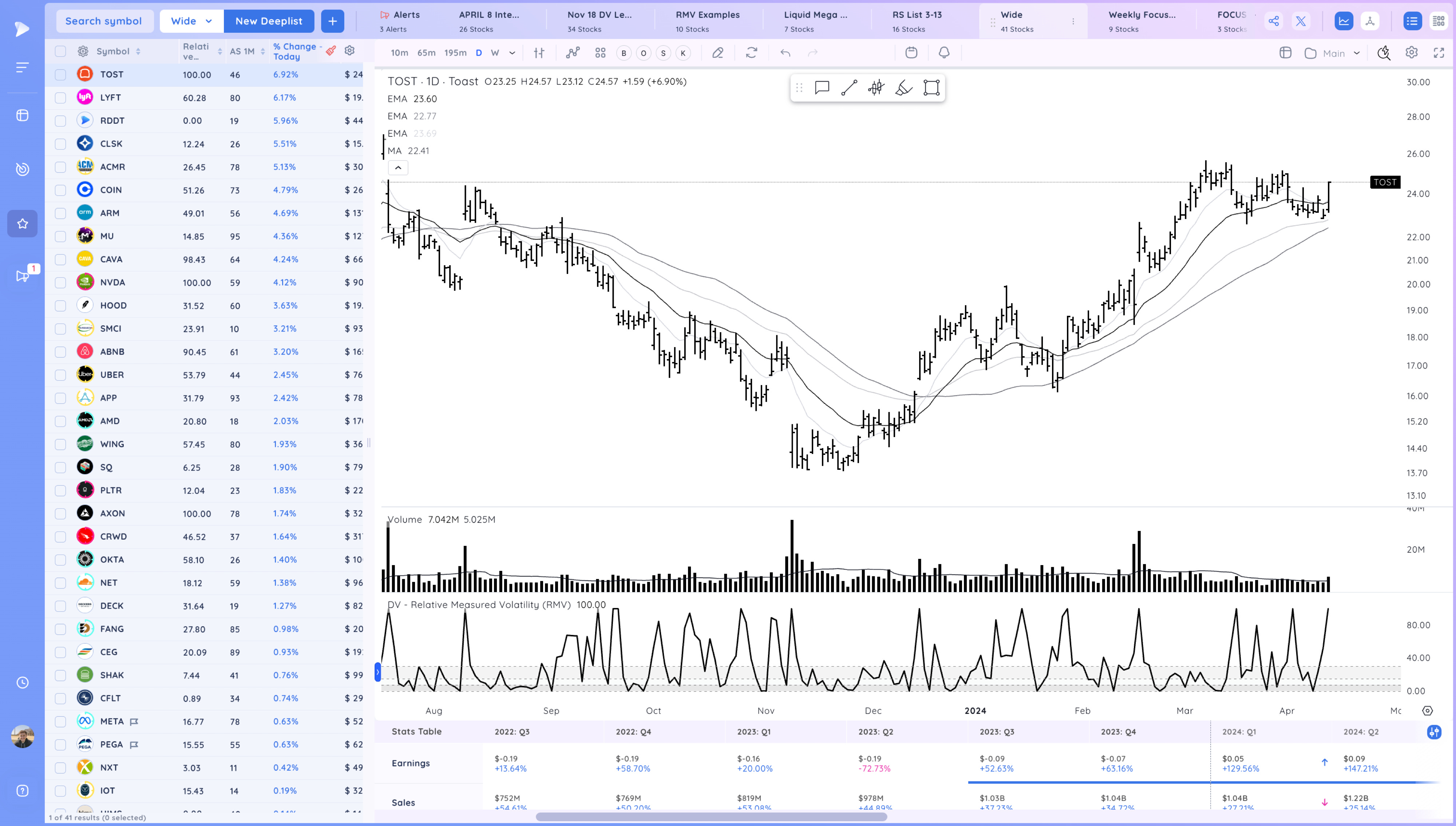Select the chart view icon

(1344, 21)
